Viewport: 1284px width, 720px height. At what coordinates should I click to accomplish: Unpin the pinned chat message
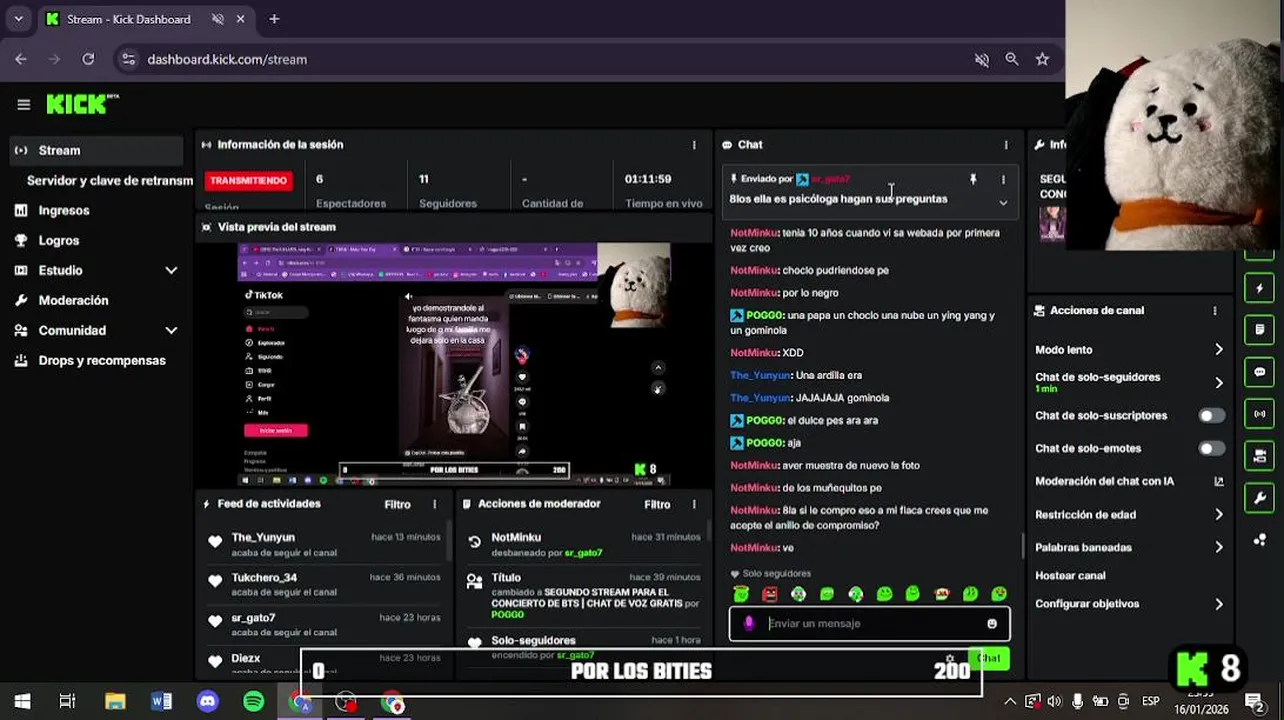pyautogui.click(x=973, y=179)
